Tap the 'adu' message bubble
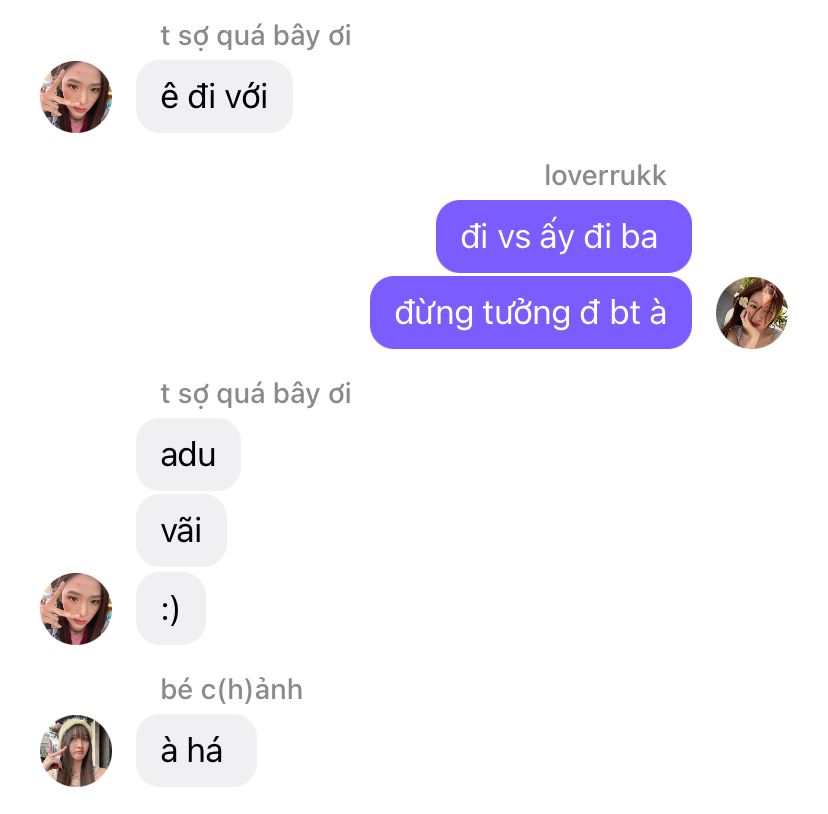The image size is (828, 814). [x=189, y=455]
